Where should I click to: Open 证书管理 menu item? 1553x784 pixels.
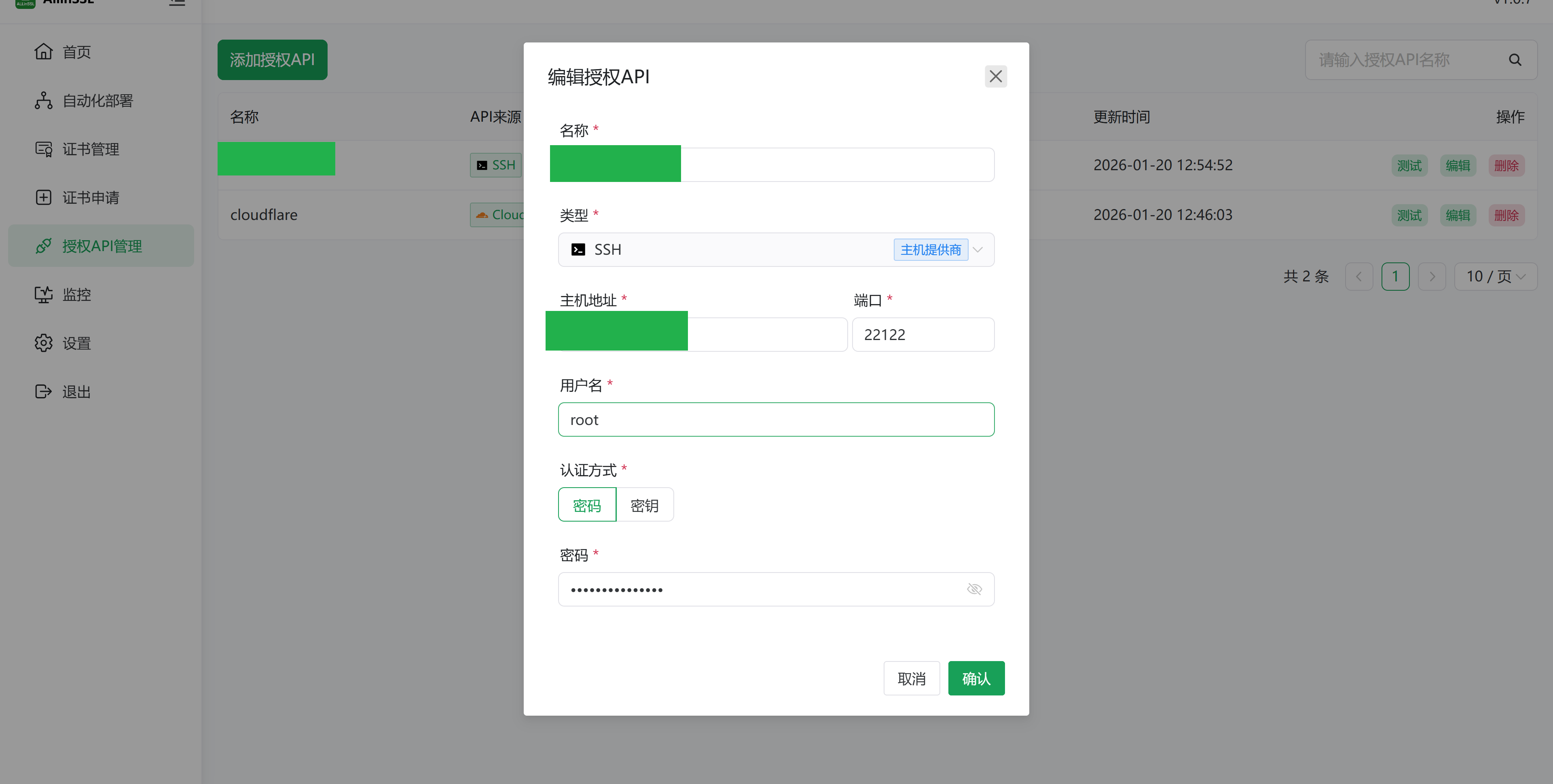pos(101,149)
